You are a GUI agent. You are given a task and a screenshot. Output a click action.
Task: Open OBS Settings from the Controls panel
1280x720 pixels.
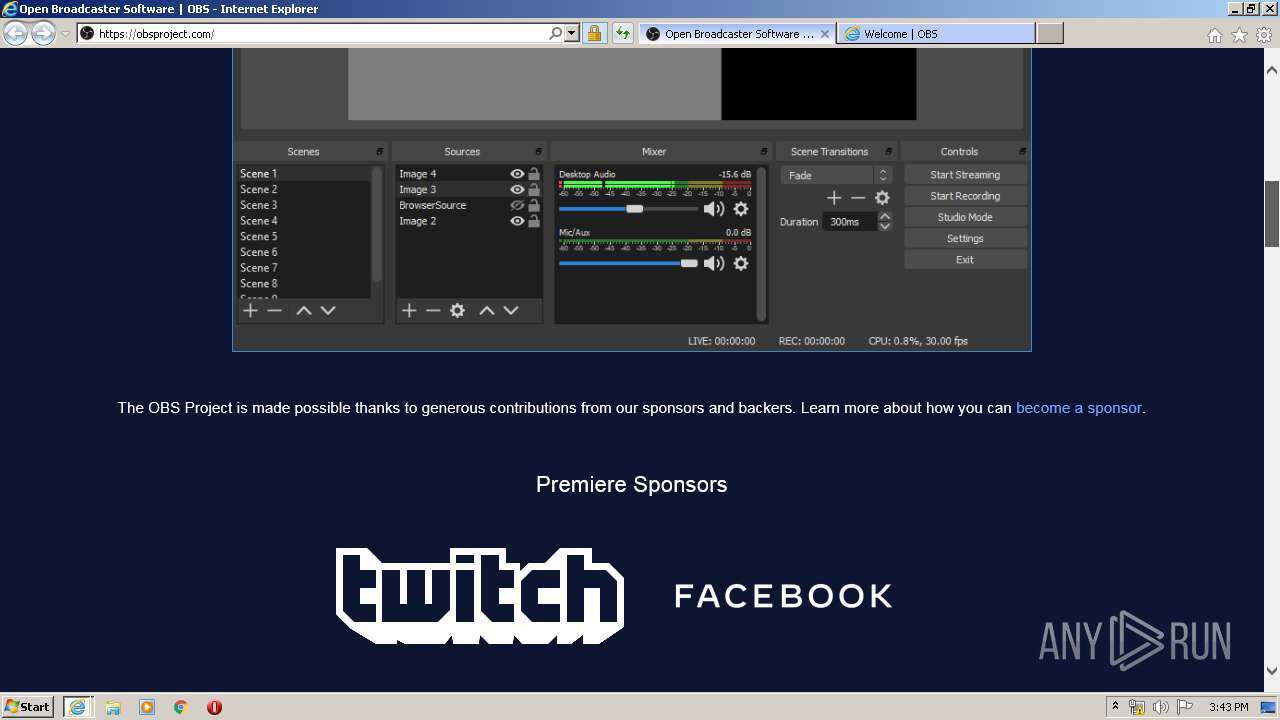click(965, 238)
